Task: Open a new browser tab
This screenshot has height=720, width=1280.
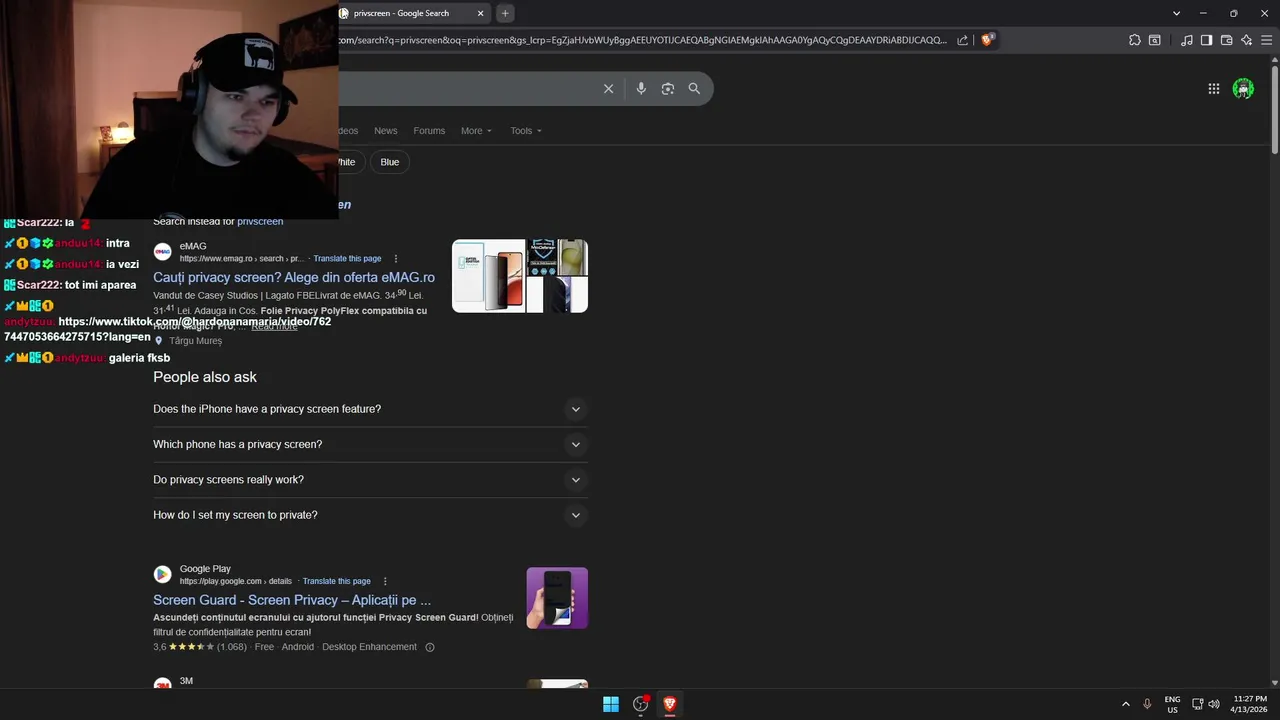Action: click(505, 13)
